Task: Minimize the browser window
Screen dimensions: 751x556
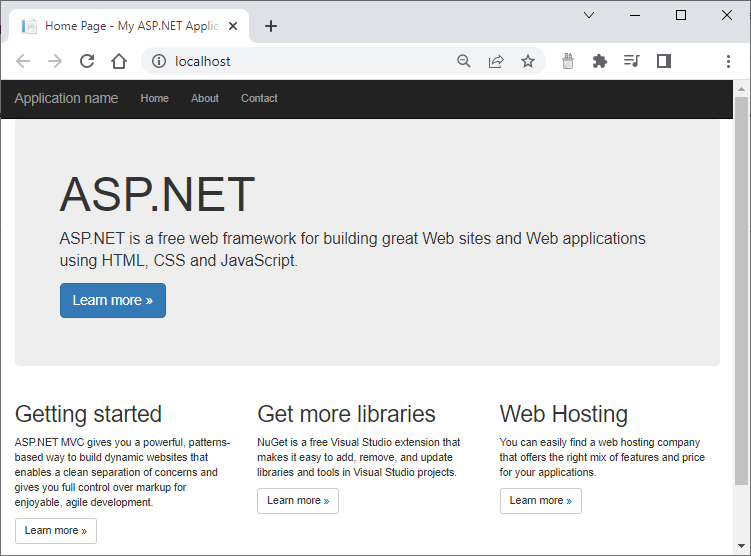Action: (x=635, y=15)
